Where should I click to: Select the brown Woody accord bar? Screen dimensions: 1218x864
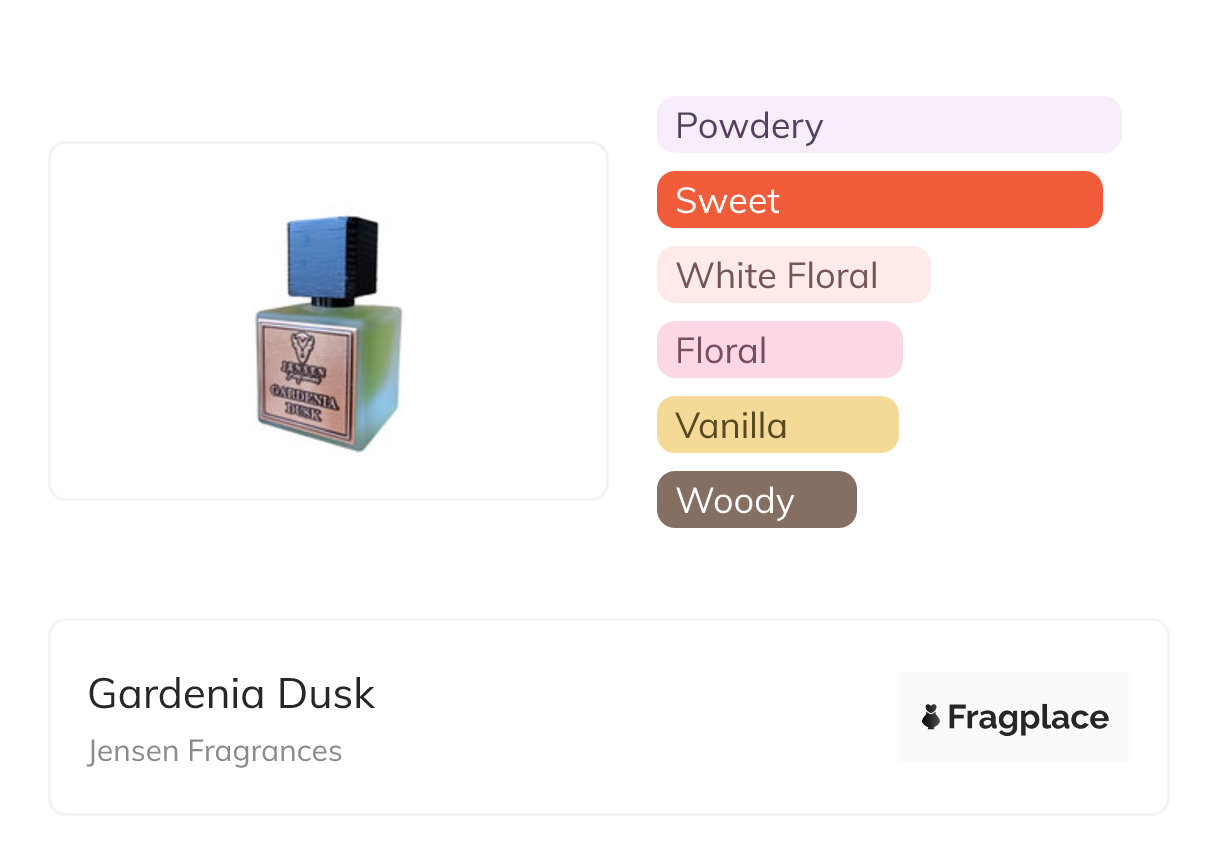tap(756, 500)
